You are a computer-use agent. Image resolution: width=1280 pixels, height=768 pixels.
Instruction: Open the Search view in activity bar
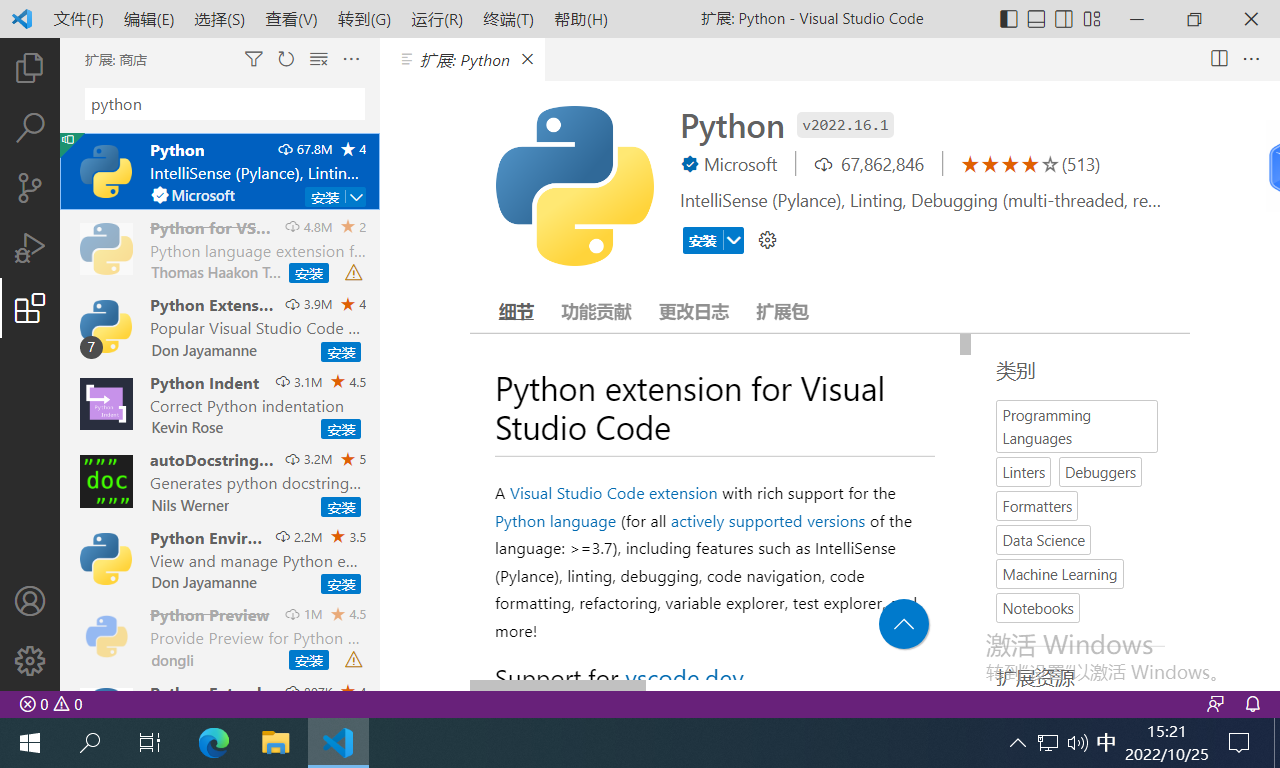(30, 127)
